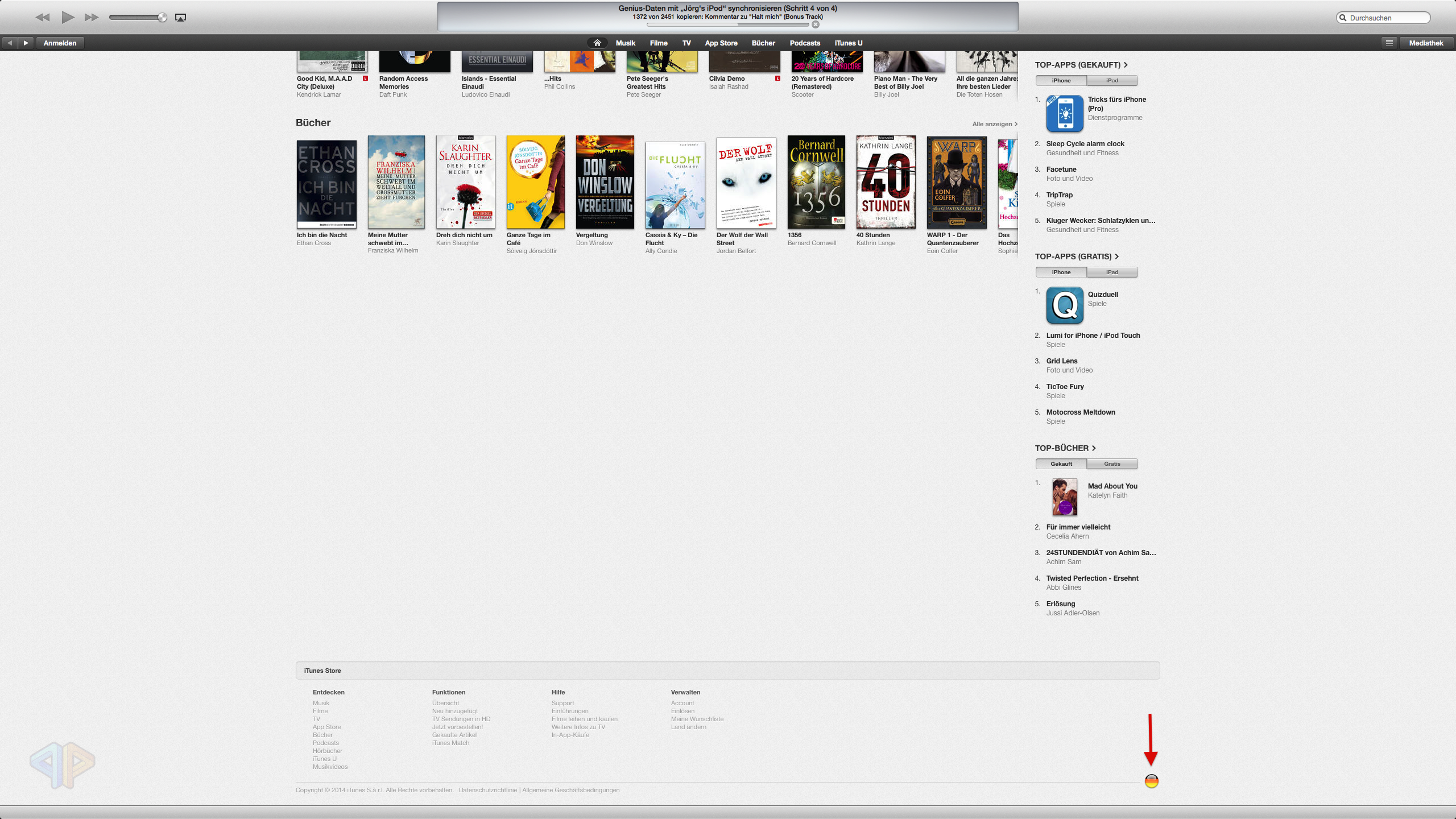Viewport: 1456px width, 819px height.
Task: Switch Top-Apps (Gekauft) to iPad
Action: pos(1112,80)
